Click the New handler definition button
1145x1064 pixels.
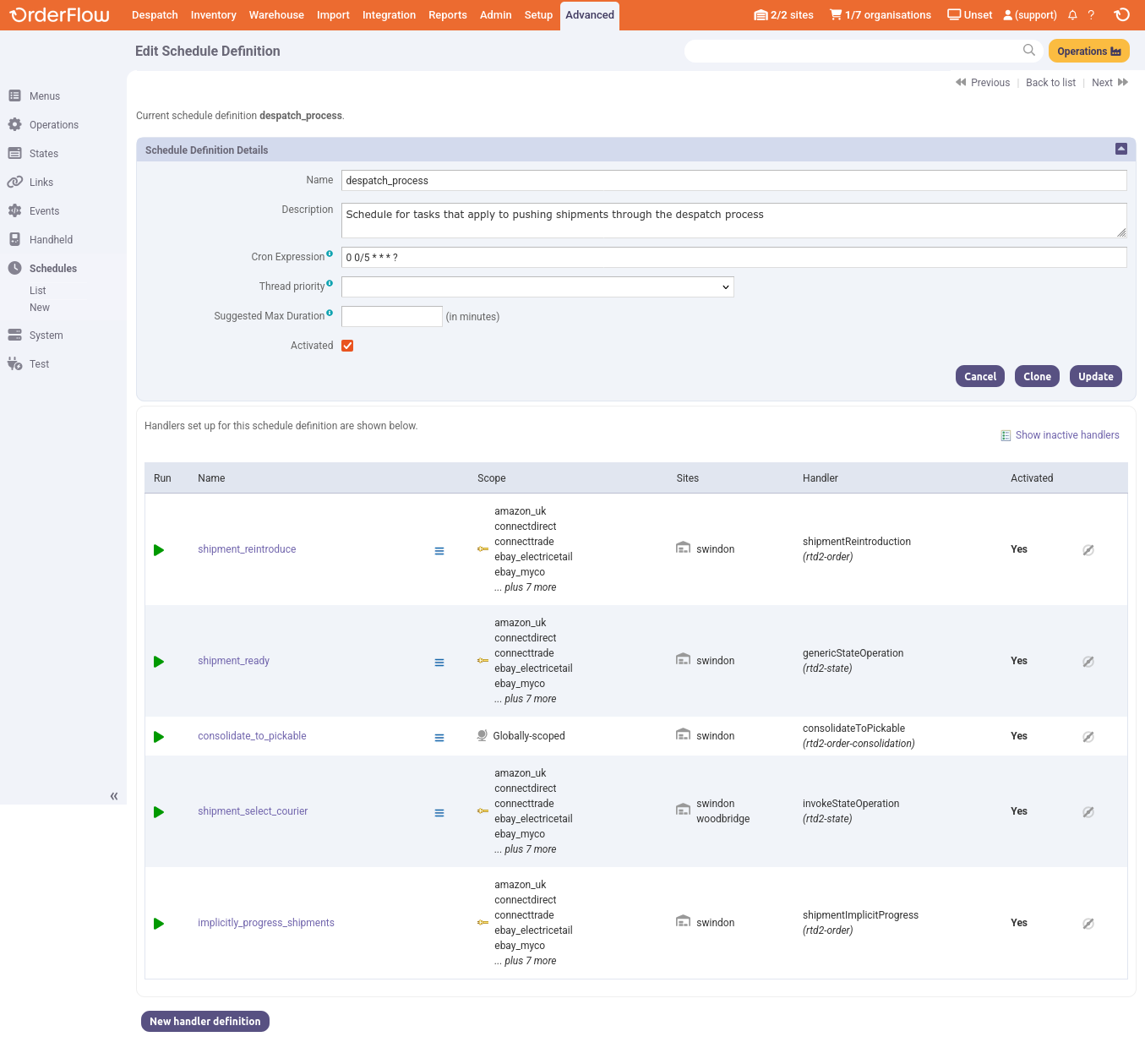(205, 1022)
